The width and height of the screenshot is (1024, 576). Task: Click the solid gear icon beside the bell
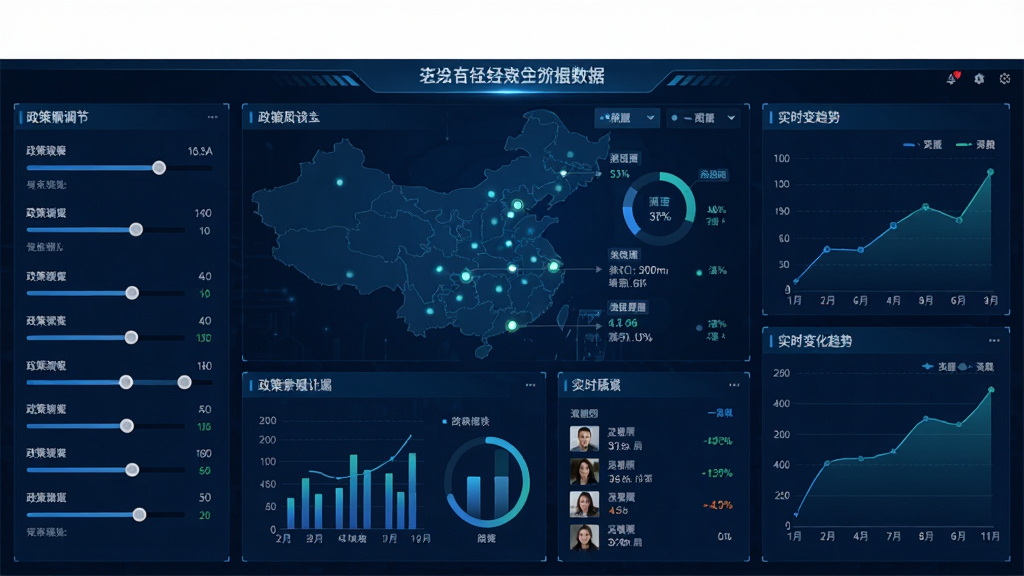coord(979,78)
